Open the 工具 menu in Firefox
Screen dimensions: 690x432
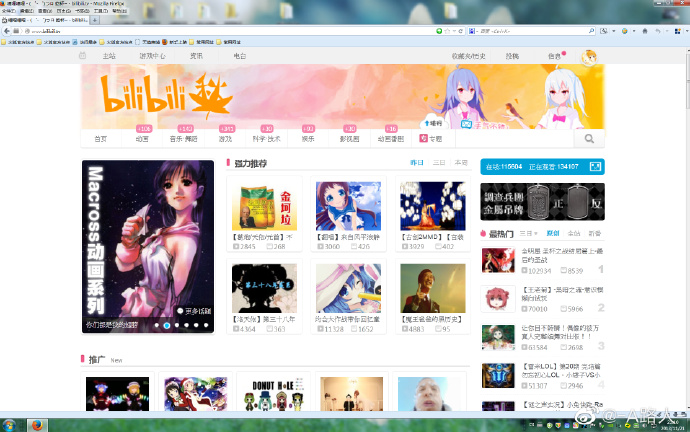click(x=100, y=10)
